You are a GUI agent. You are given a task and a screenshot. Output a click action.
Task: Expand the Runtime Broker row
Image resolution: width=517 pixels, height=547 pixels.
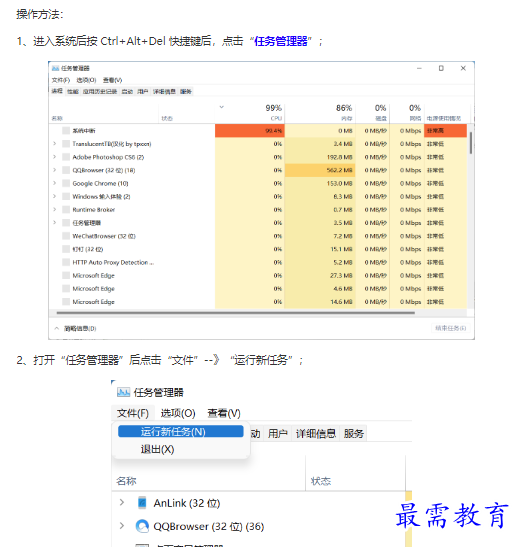[54, 210]
